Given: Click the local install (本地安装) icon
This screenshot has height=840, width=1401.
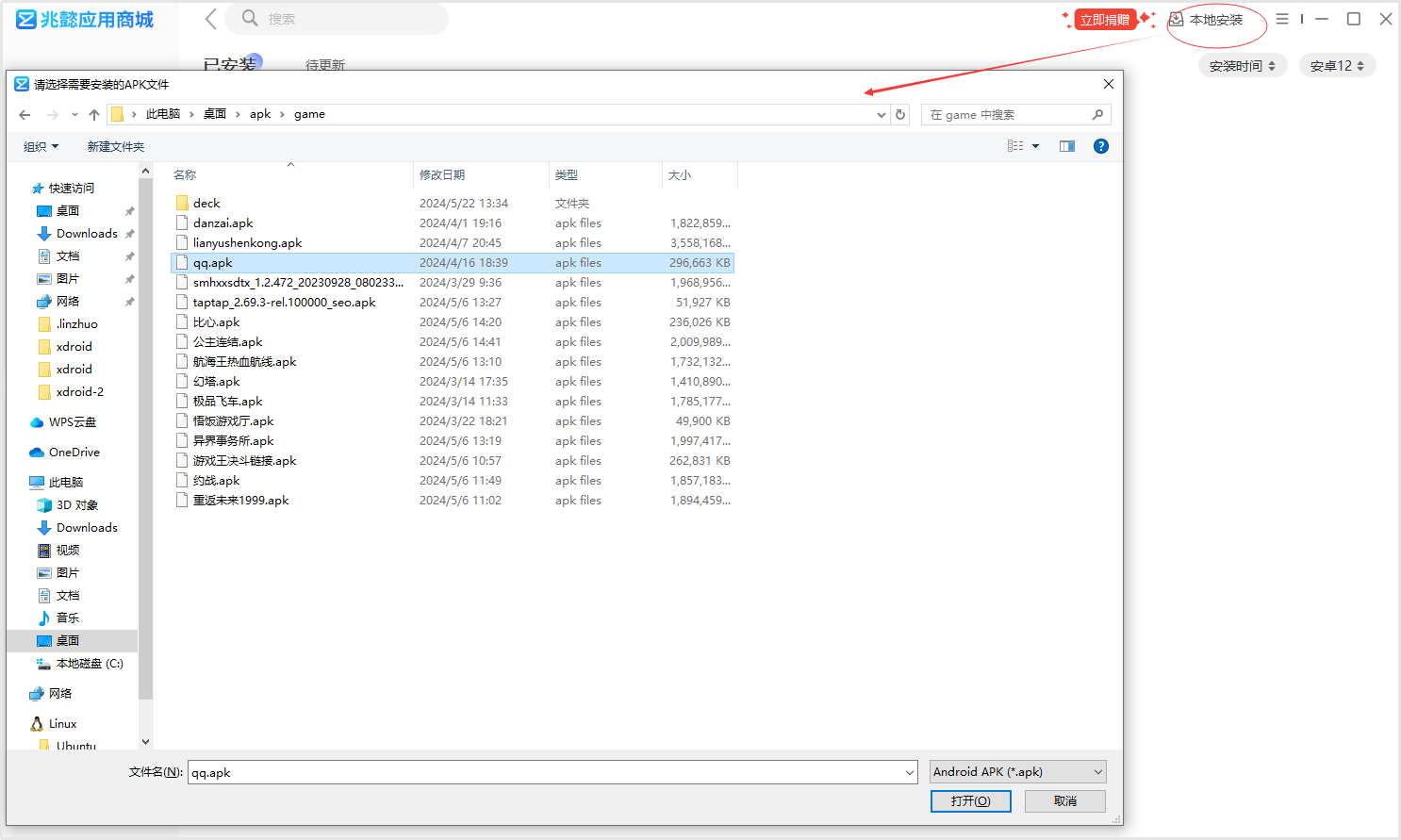Looking at the screenshot, I should pyautogui.click(x=1177, y=20).
